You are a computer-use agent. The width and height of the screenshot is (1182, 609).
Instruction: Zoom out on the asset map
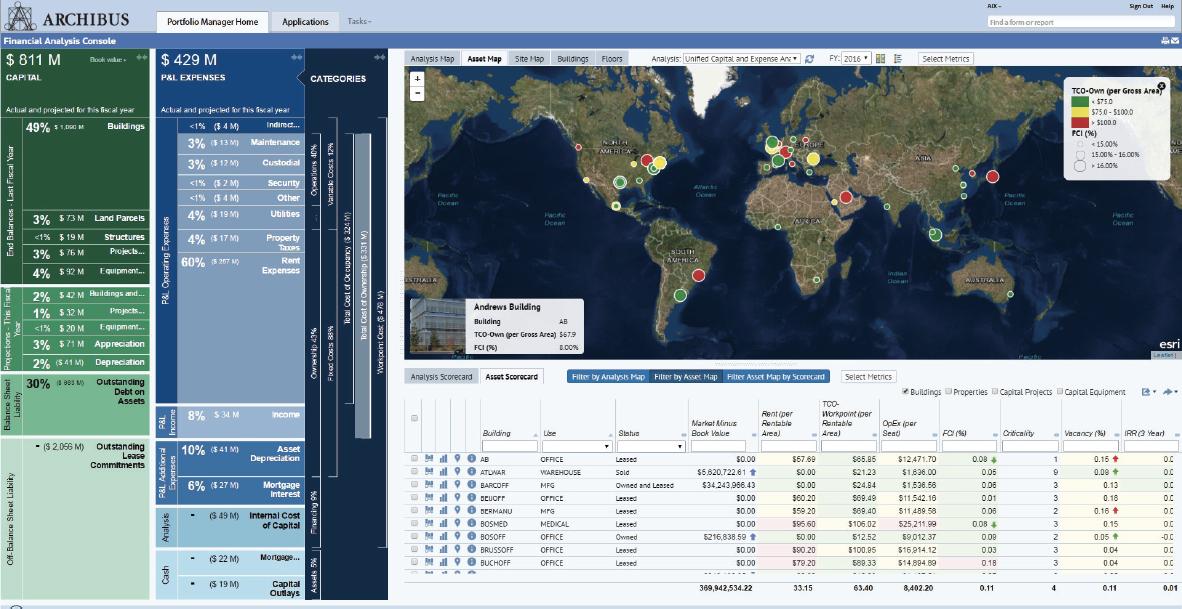(x=418, y=93)
